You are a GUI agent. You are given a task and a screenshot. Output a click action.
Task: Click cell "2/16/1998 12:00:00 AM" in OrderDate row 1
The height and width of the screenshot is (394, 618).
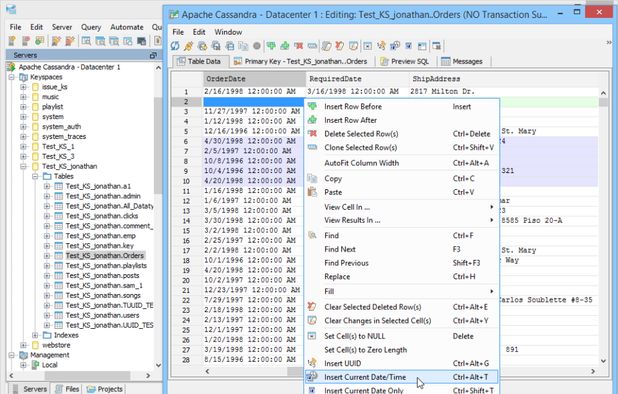point(254,91)
